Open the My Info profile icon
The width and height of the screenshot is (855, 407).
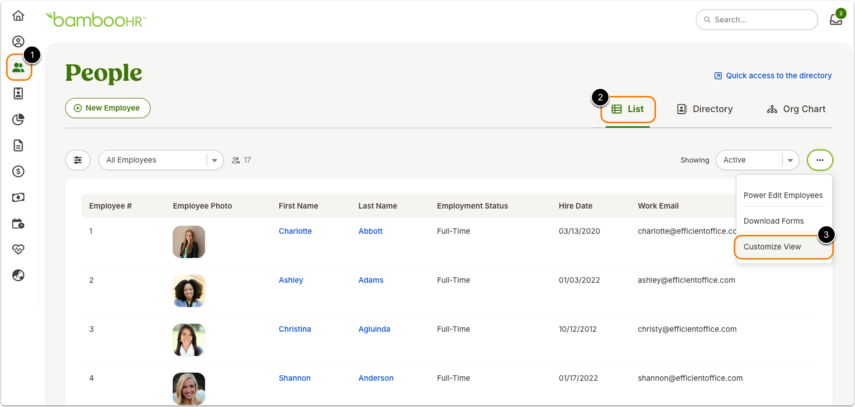point(18,41)
